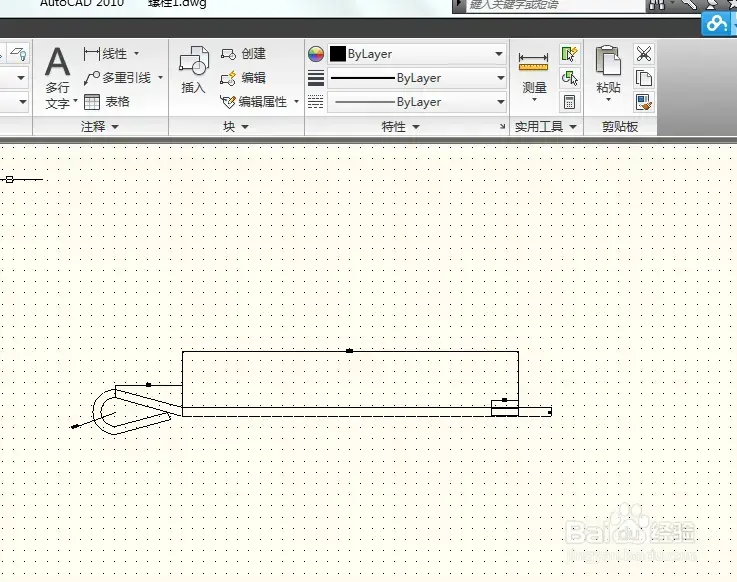
Task: Click the layer lightbulb icon at ribbon left
Action: [x=19, y=54]
